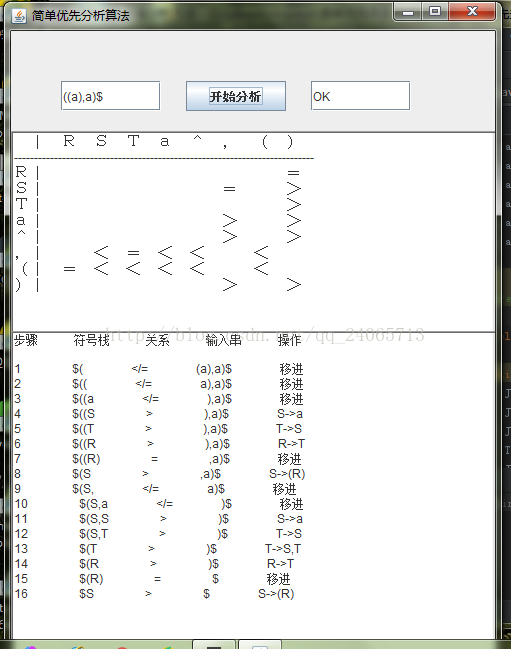Click step number 16
This screenshot has width=511, height=649.
[x=21, y=594]
